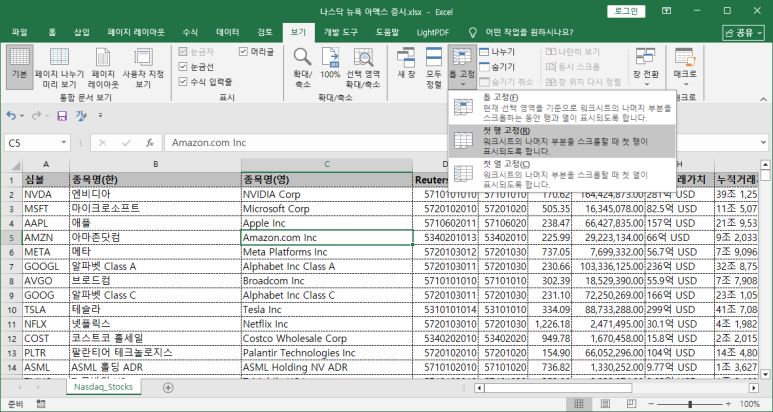Open undo history dropdown arrow
The width and height of the screenshot is (773, 412).
(22, 116)
